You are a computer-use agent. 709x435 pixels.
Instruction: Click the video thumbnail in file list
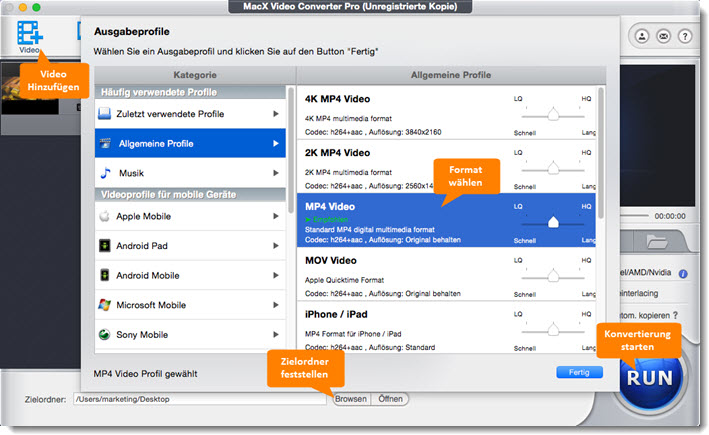coord(30,89)
